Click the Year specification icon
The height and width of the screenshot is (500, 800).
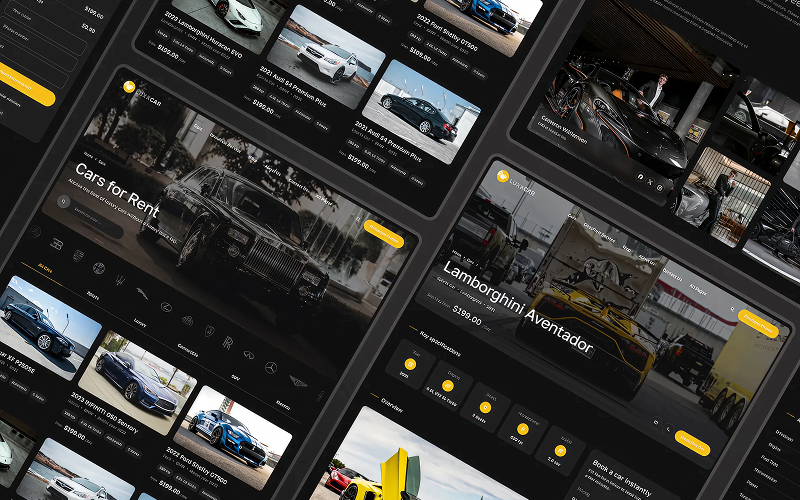pyautogui.click(x=410, y=364)
